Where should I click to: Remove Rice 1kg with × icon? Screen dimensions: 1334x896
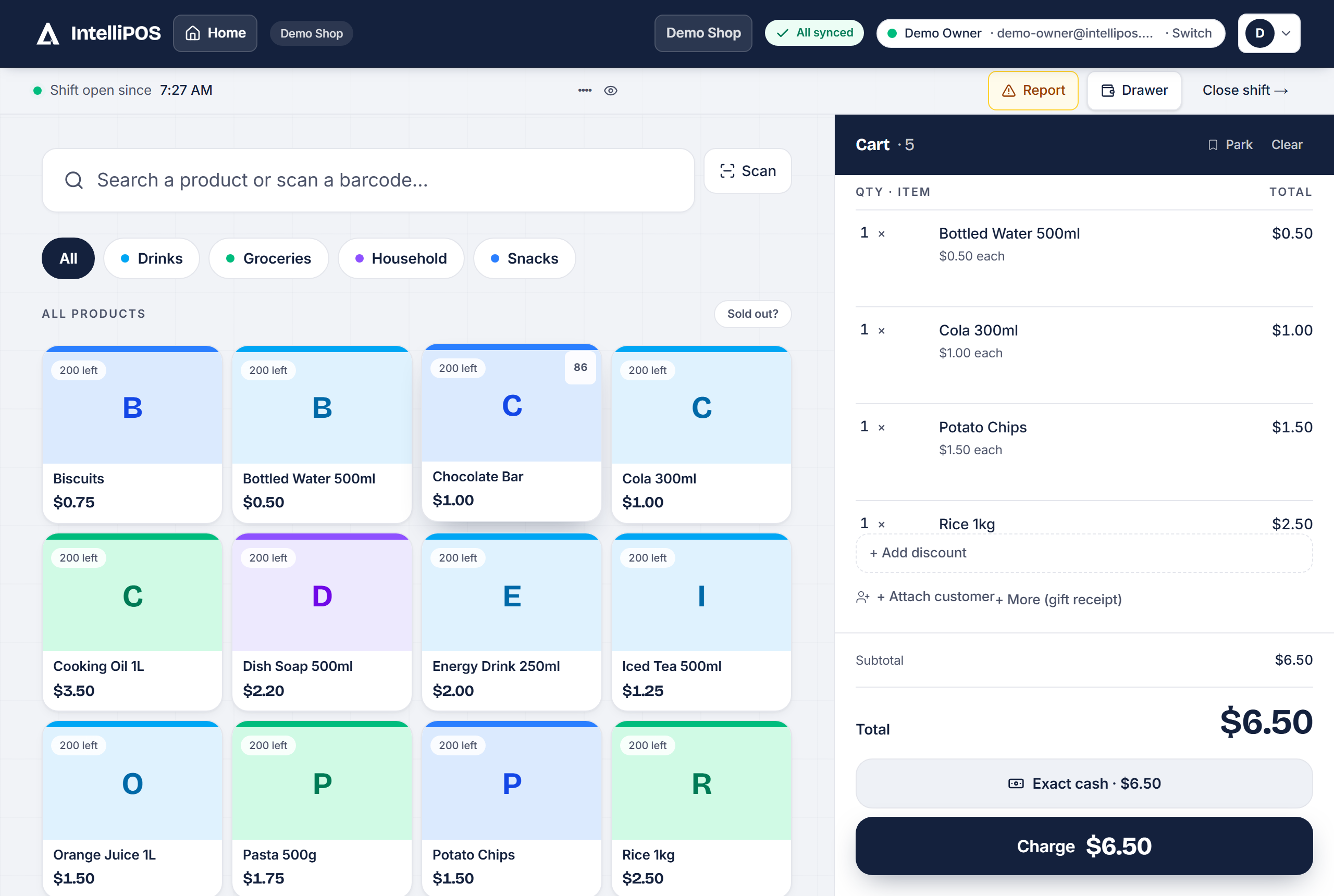pyautogui.click(x=881, y=525)
